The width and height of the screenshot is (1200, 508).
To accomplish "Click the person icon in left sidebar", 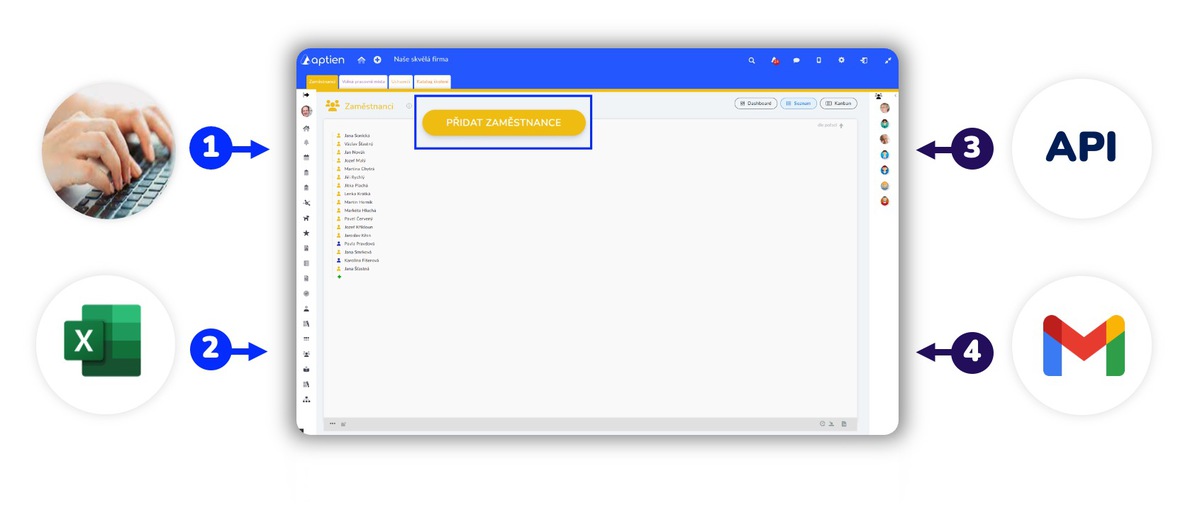I will tap(306, 309).
